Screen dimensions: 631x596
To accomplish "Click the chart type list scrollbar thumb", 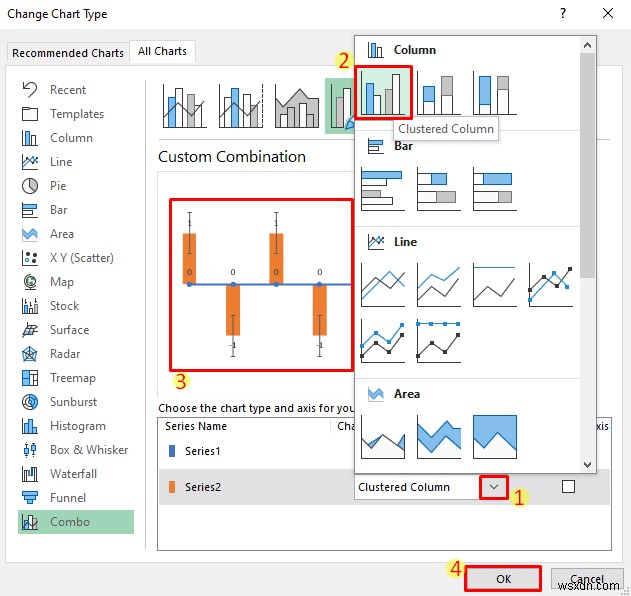I will coord(588,165).
